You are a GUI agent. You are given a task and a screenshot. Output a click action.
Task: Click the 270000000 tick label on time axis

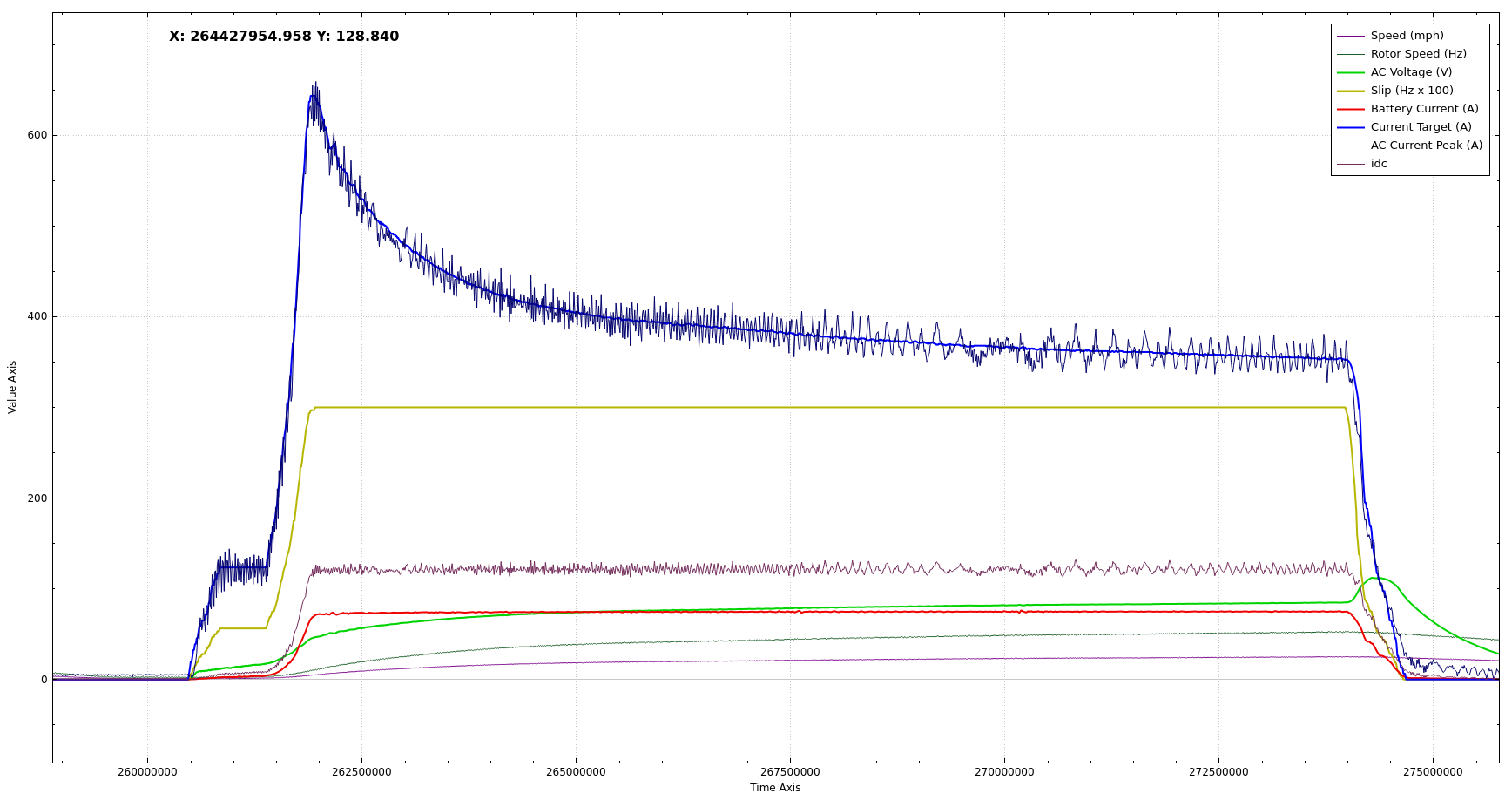coord(1004,772)
